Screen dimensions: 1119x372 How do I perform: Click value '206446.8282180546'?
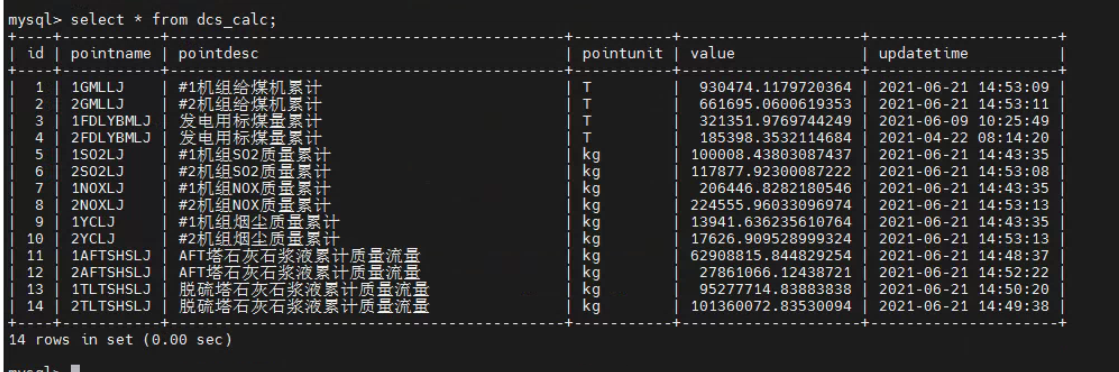tap(775, 188)
